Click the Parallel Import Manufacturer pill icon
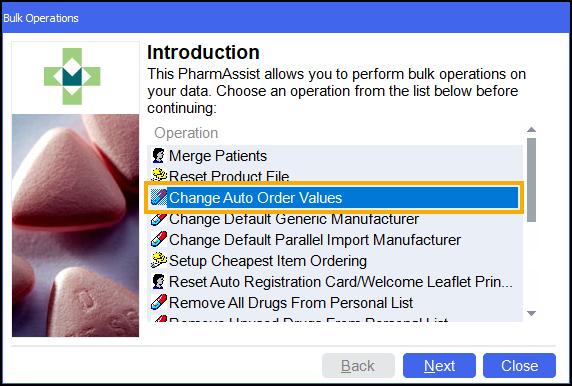The image size is (572, 386). click(x=159, y=240)
